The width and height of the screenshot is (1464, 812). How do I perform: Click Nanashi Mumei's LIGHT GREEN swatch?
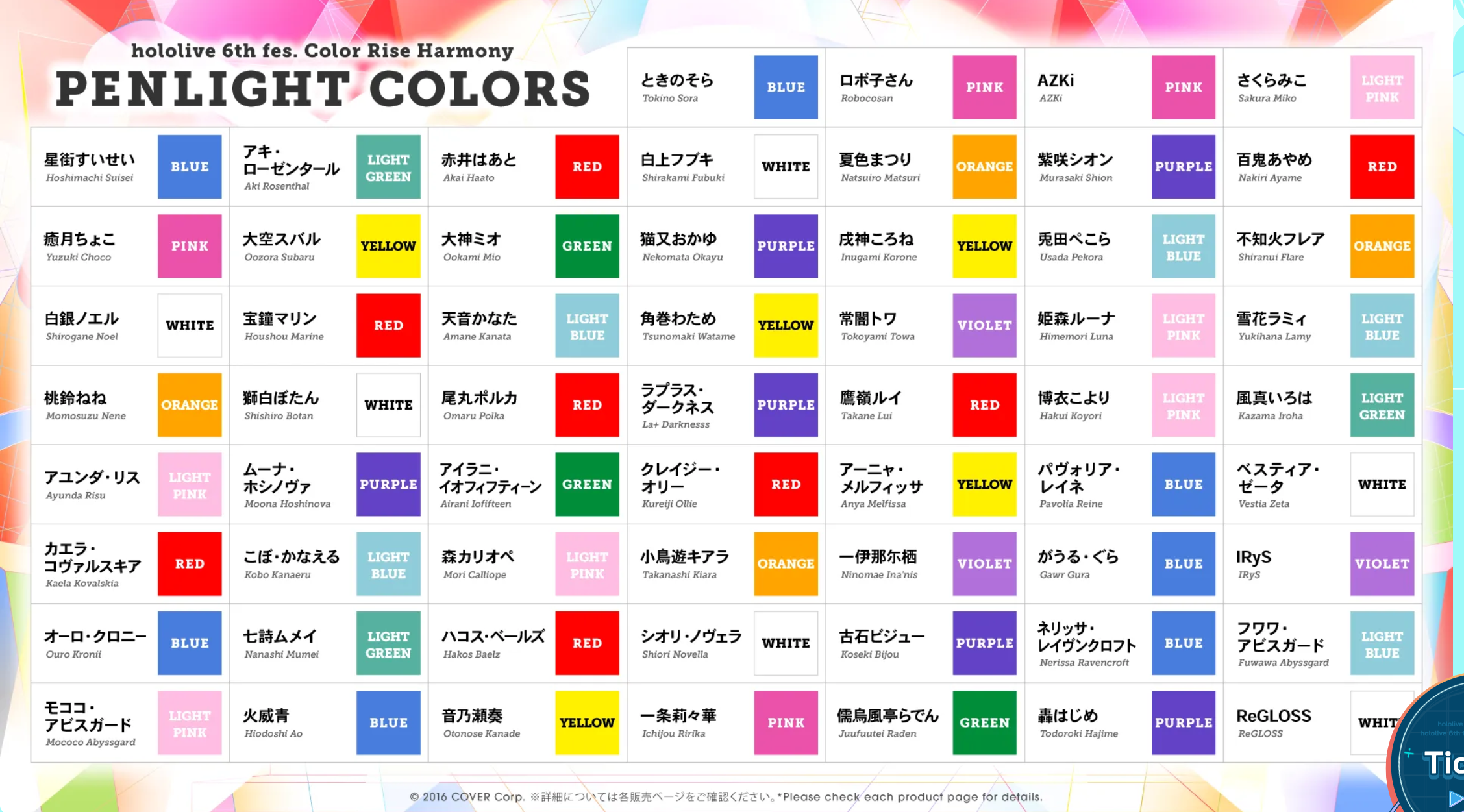tap(388, 643)
